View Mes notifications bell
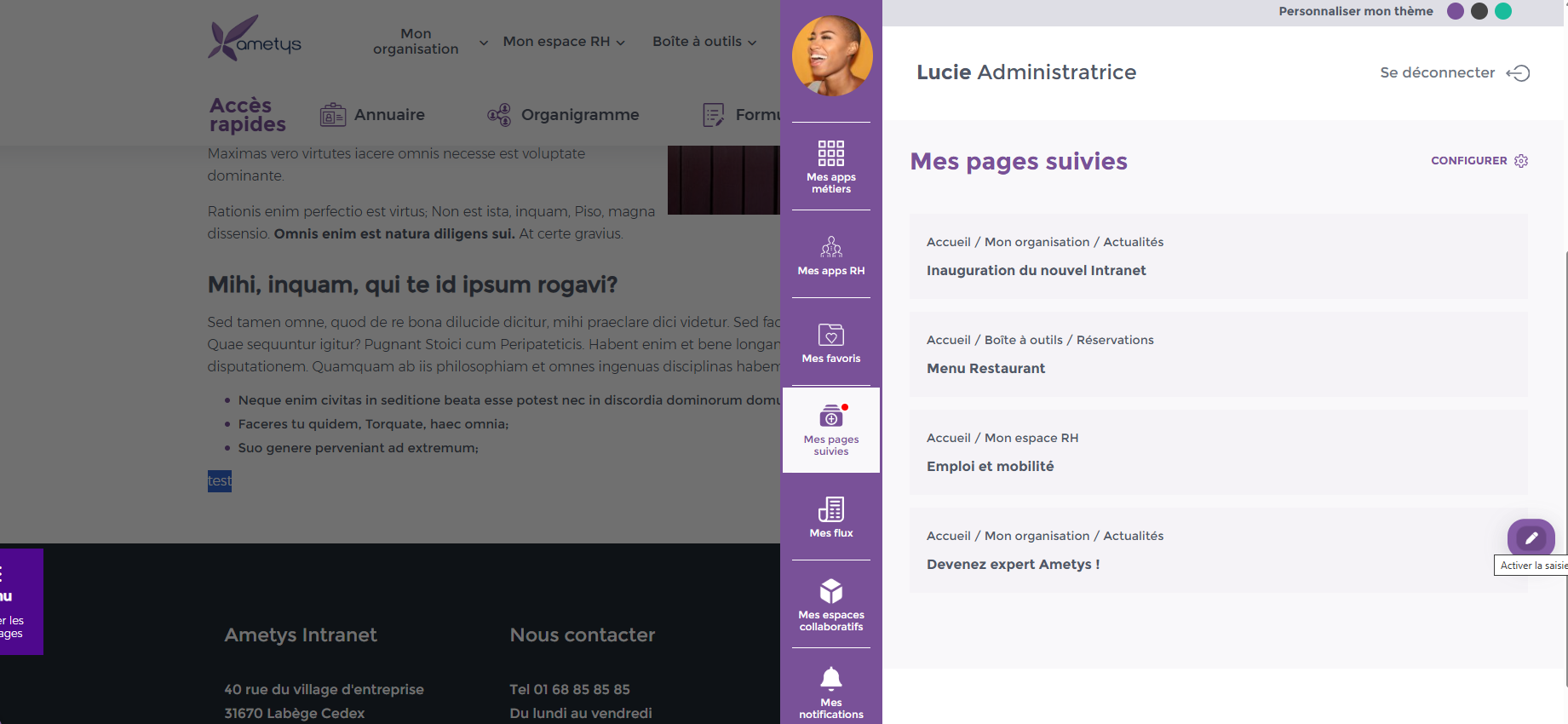Viewport: 1568px width, 724px height. [x=830, y=692]
